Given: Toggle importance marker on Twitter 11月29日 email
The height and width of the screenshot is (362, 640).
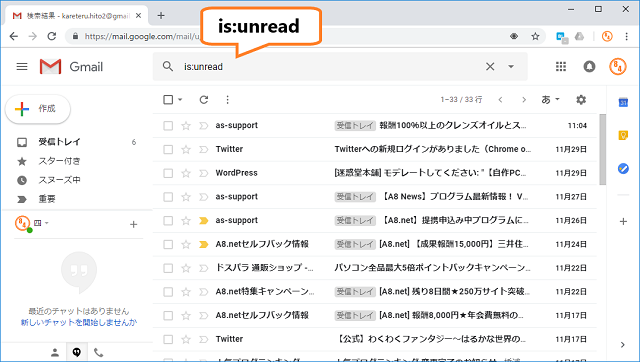Looking at the screenshot, I should [203, 149].
